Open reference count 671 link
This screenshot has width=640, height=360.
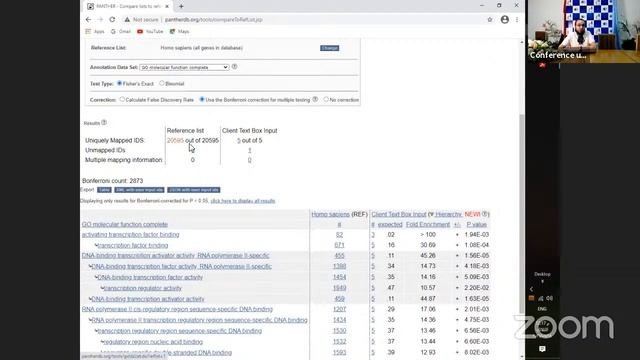click(339, 245)
